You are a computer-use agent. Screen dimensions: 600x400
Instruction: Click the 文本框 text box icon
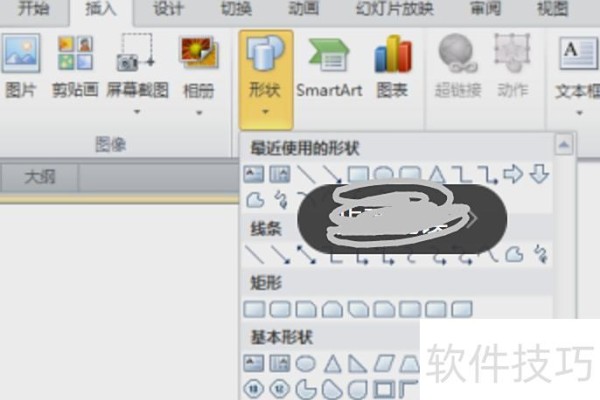click(x=578, y=53)
